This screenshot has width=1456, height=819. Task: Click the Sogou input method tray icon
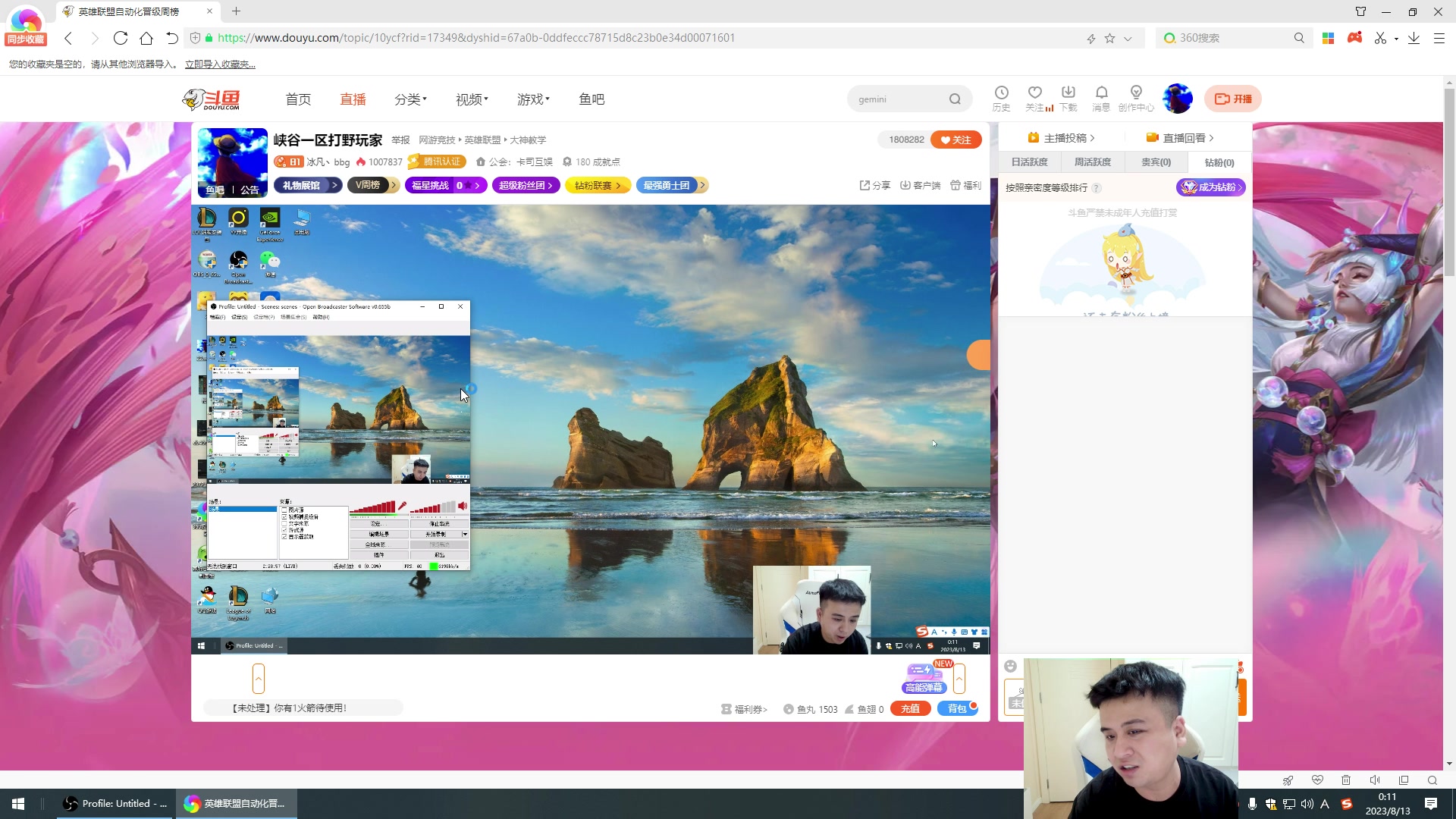tap(1347, 804)
